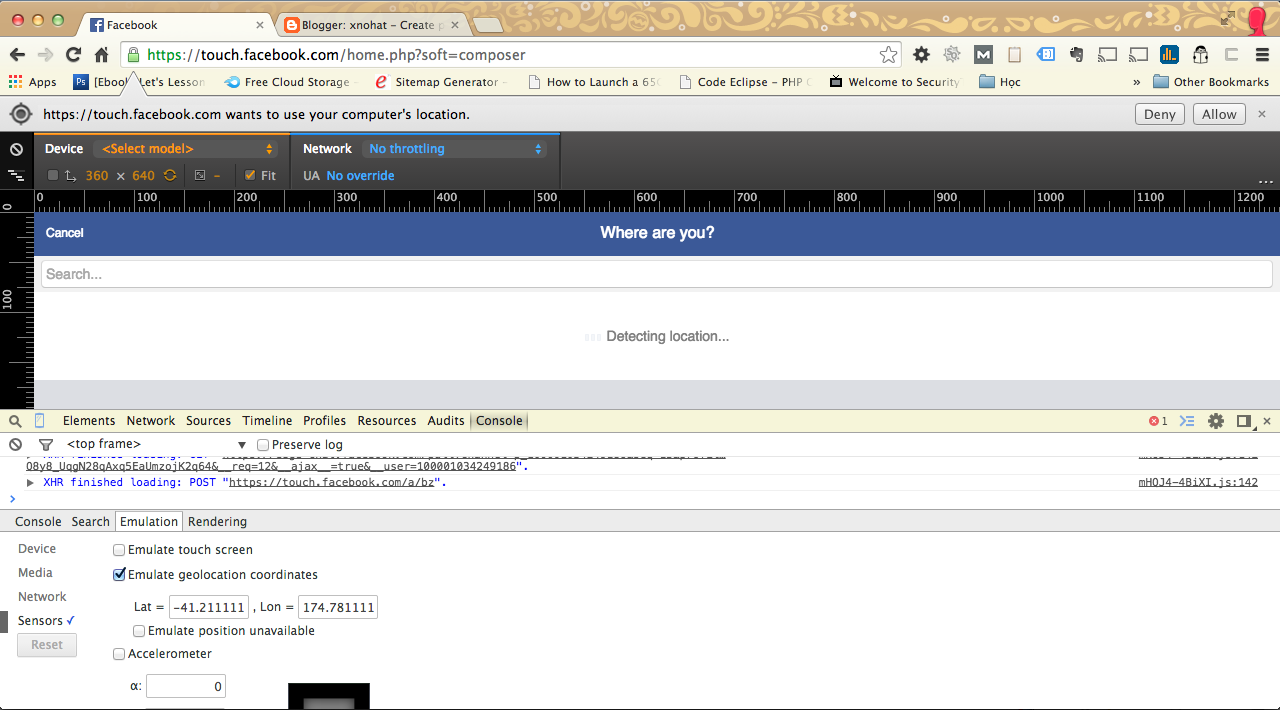Screen dimensions: 1280x710
Task: Open the console filter funnel
Action: 45,445
